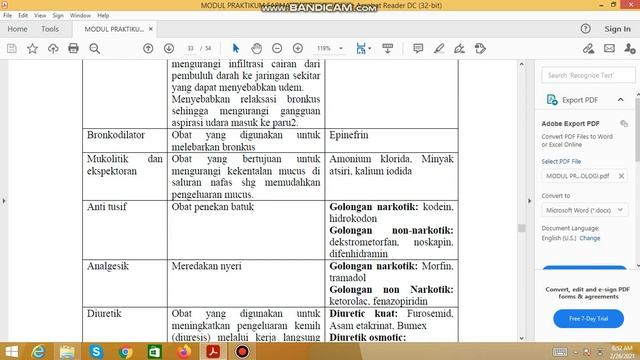Print the document using printer icon
640x360 pixels.
73,49
